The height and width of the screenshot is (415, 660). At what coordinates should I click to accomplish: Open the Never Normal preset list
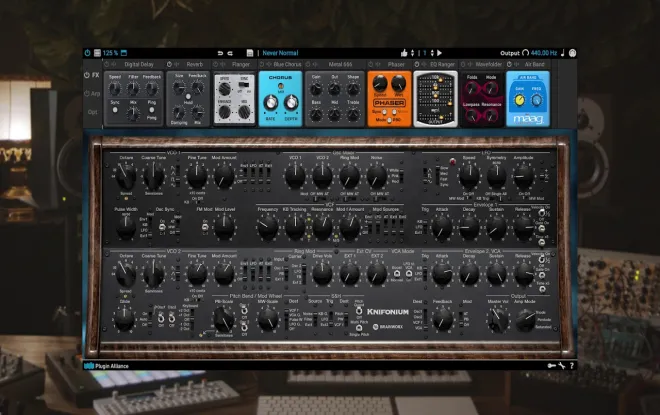280,53
